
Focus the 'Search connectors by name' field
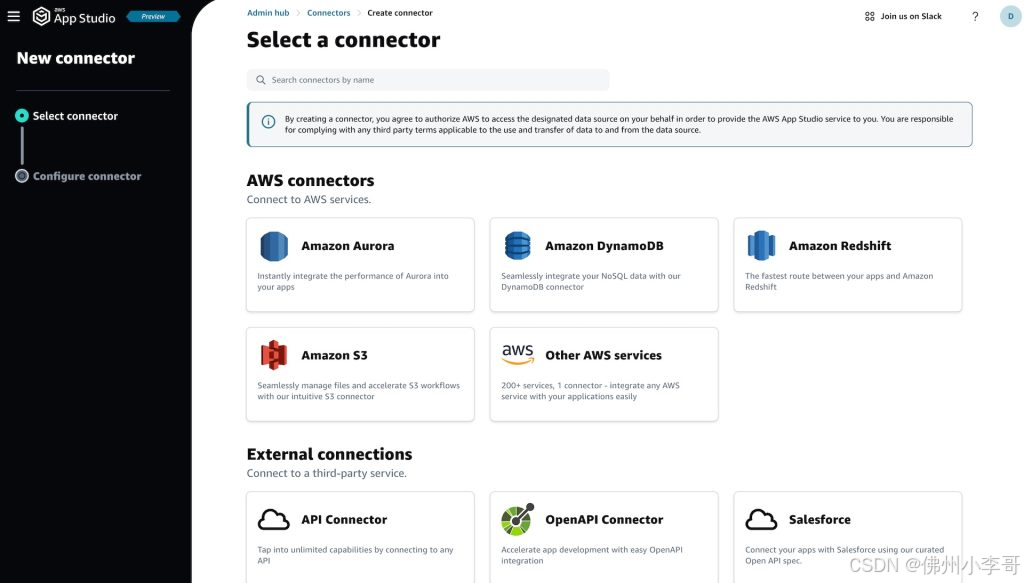coord(428,80)
